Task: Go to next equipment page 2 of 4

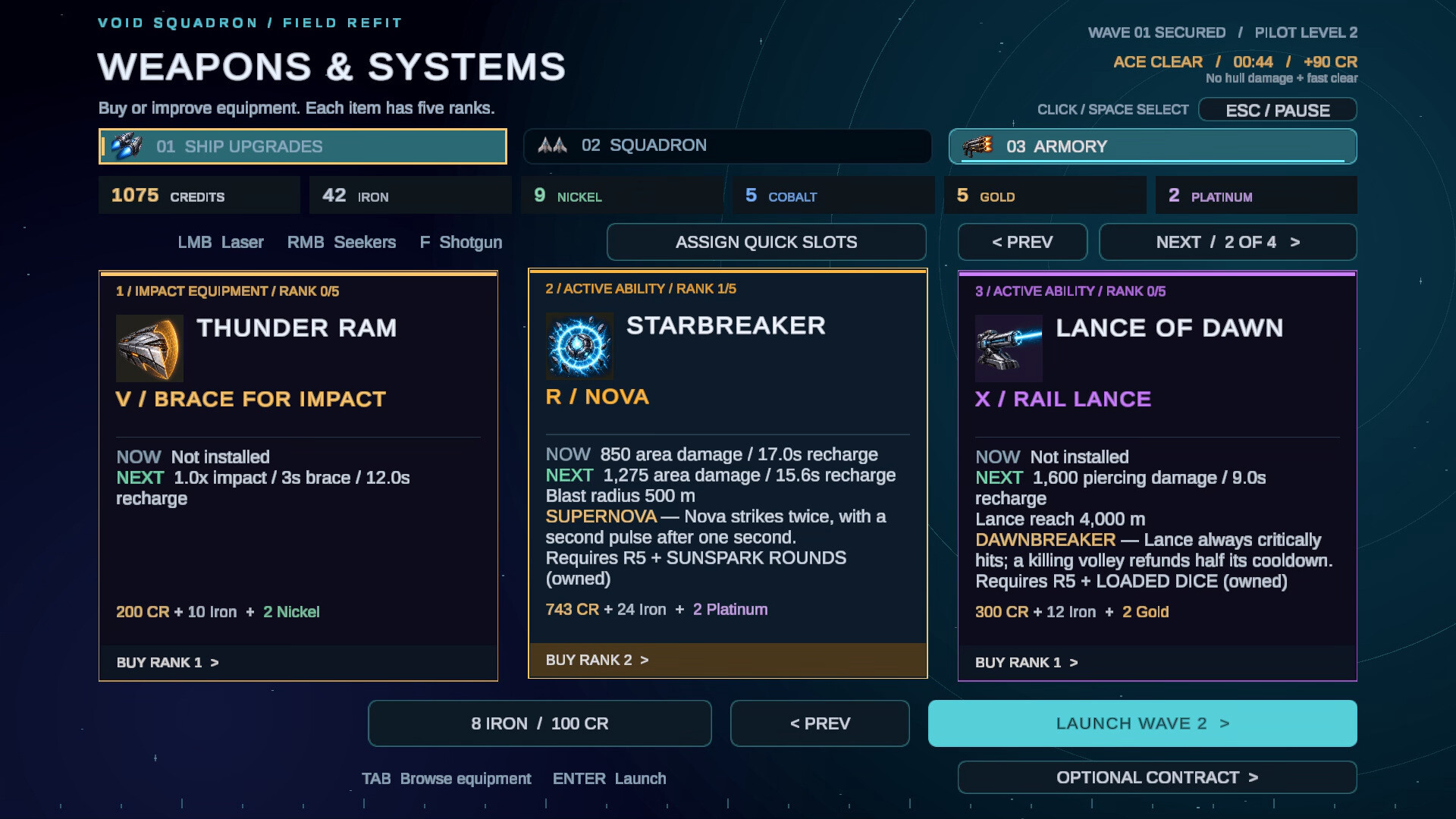Action: (1228, 242)
